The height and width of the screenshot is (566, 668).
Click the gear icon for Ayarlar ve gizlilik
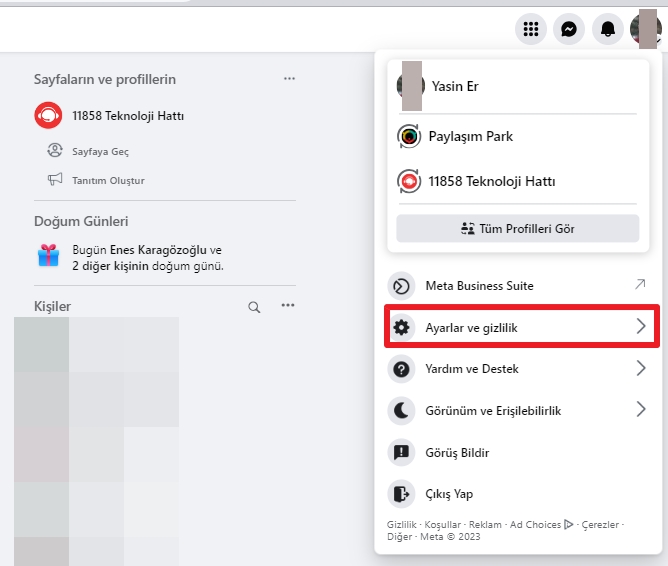pos(401,327)
